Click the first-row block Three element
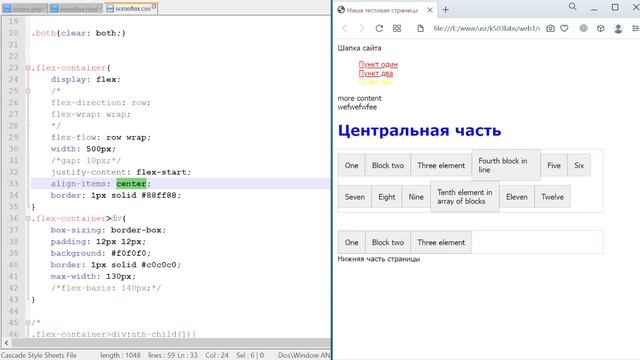The width and height of the screenshot is (640, 360). [441, 165]
